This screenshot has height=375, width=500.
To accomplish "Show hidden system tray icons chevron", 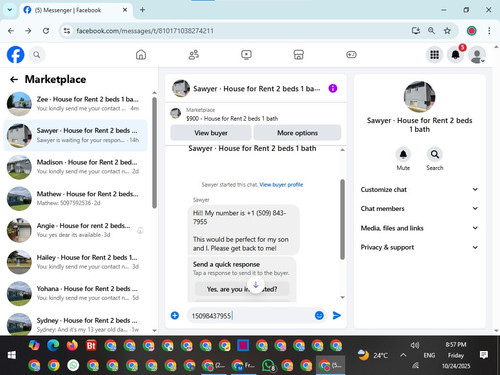I will [x=403, y=355].
